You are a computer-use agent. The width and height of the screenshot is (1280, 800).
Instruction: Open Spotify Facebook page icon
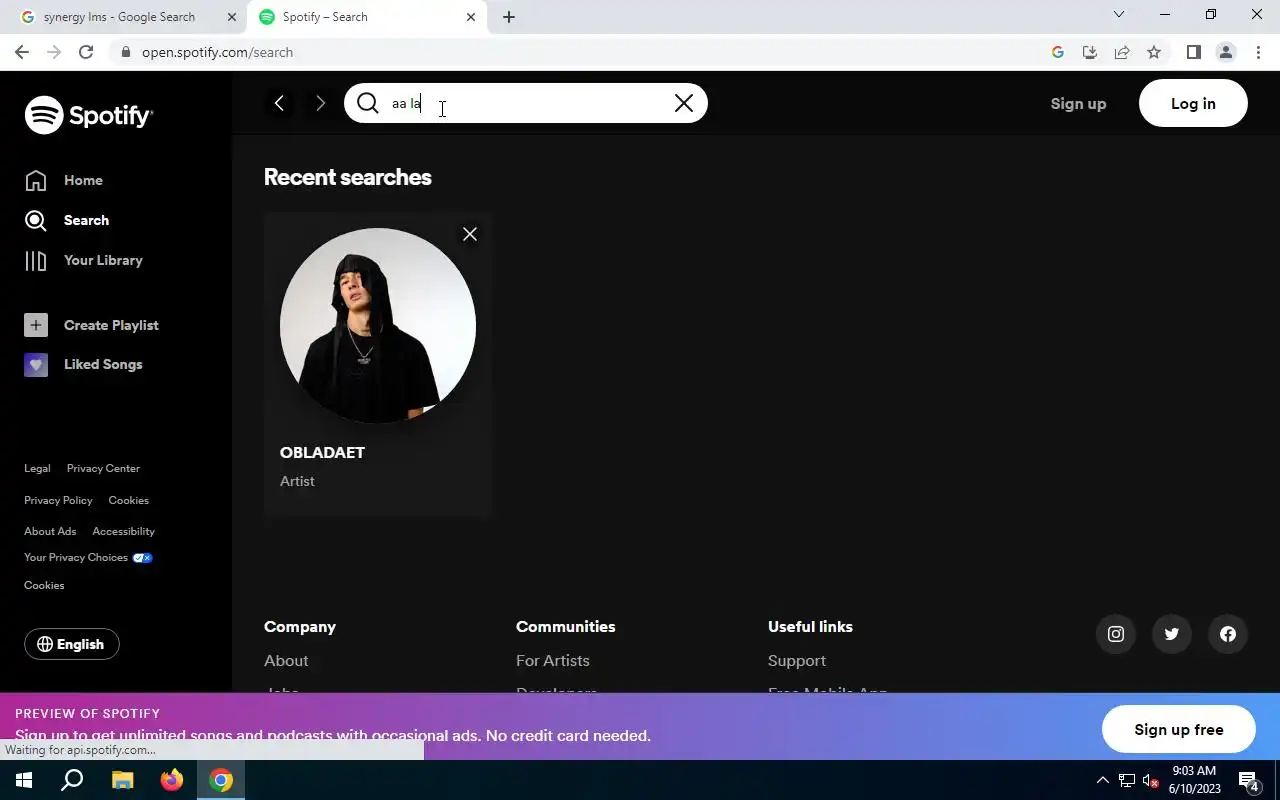click(1228, 634)
